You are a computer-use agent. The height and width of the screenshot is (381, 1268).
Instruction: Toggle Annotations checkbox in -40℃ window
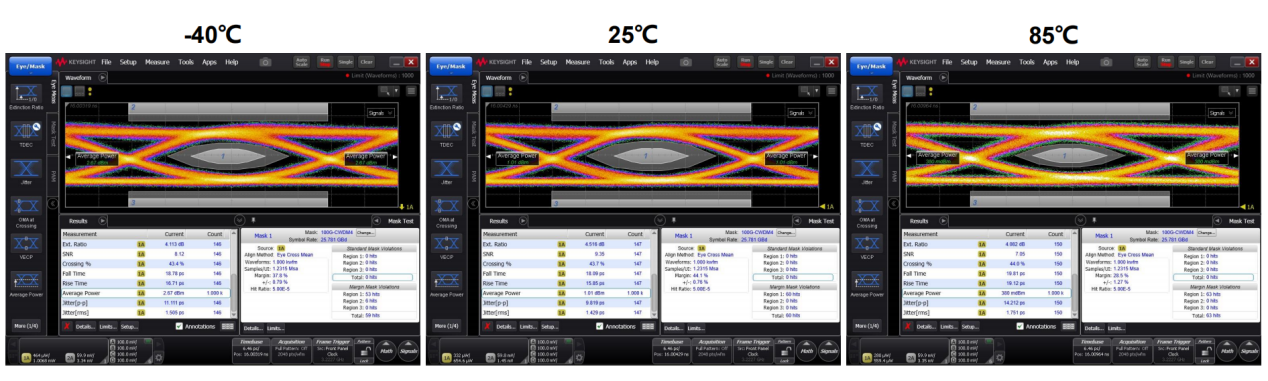click(179, 326)
